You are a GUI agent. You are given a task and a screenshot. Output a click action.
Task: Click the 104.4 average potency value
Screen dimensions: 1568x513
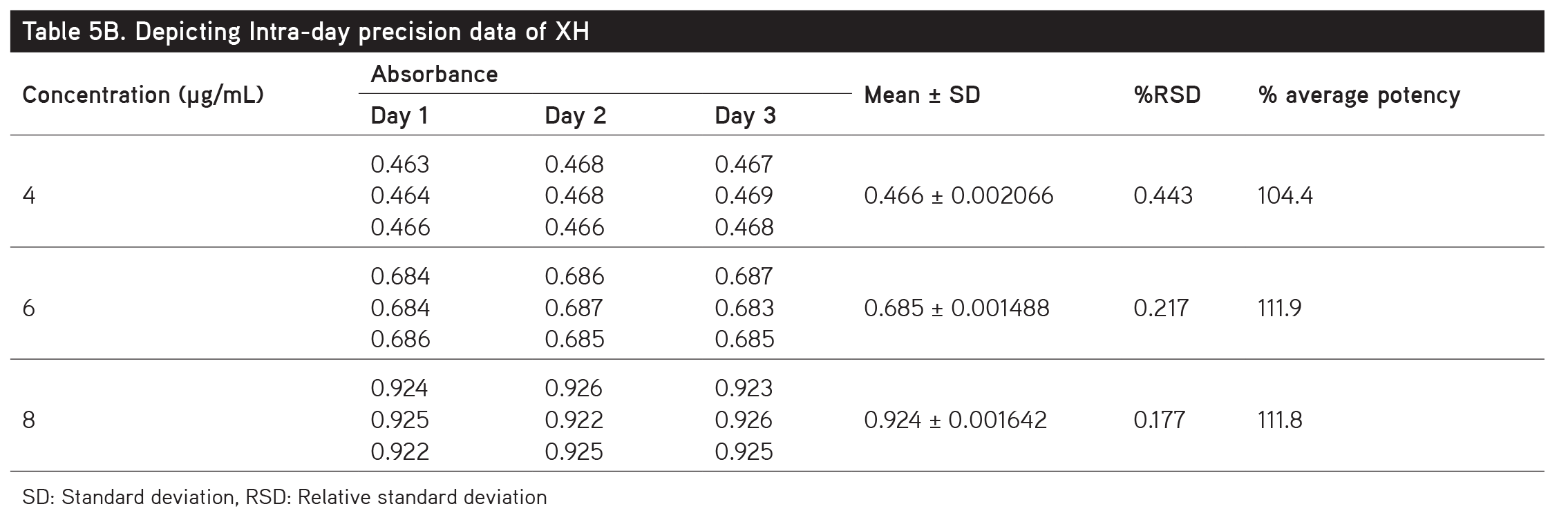(x=1285, y=196)
